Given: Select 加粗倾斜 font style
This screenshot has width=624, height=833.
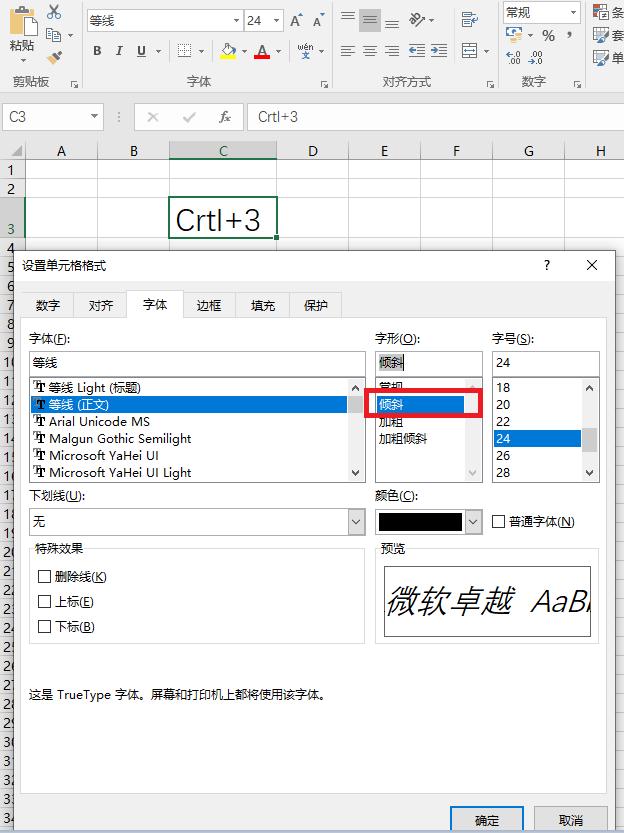Looking at the screenshot, I should [x=403, y=439].
